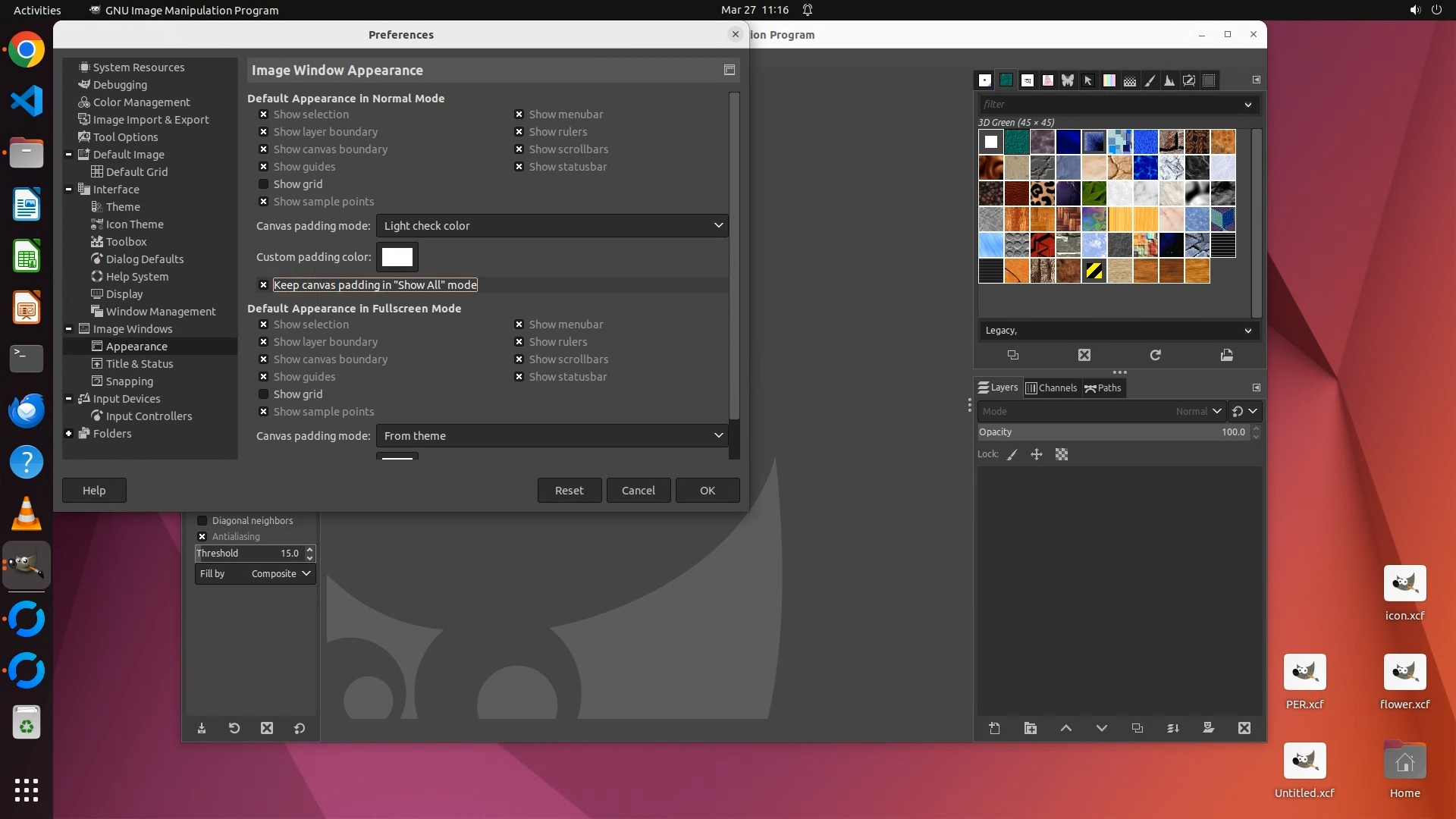Switch to the Paths tab
Viewport: 1456px width, 819px height.
tap(1103, 388)
